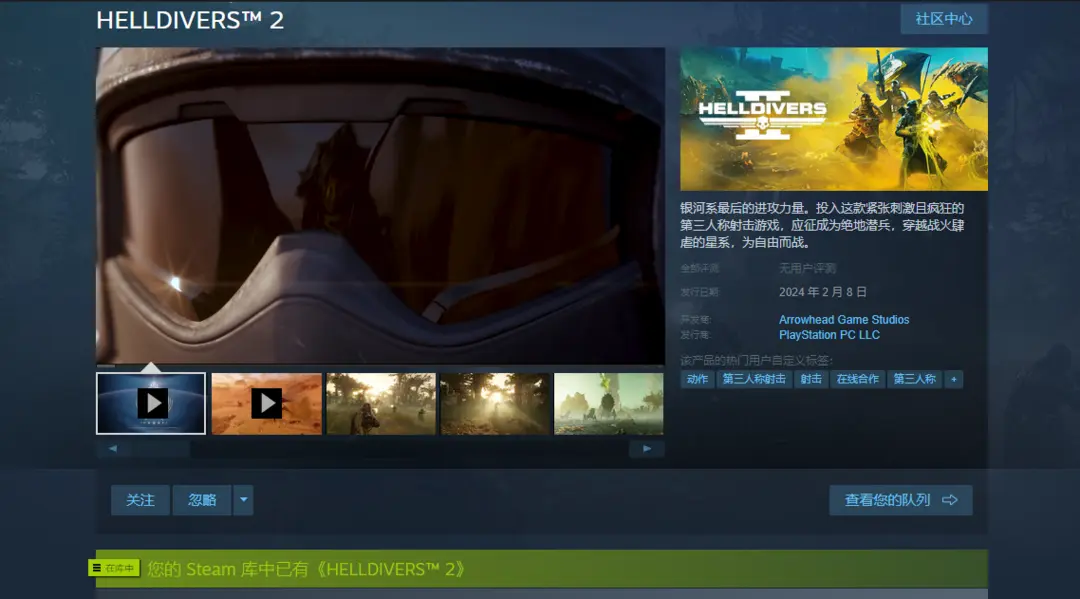
Task: Select the sunlit forest screenshot thumbnail
Action: pyautogui.click(x=495, y=403)
